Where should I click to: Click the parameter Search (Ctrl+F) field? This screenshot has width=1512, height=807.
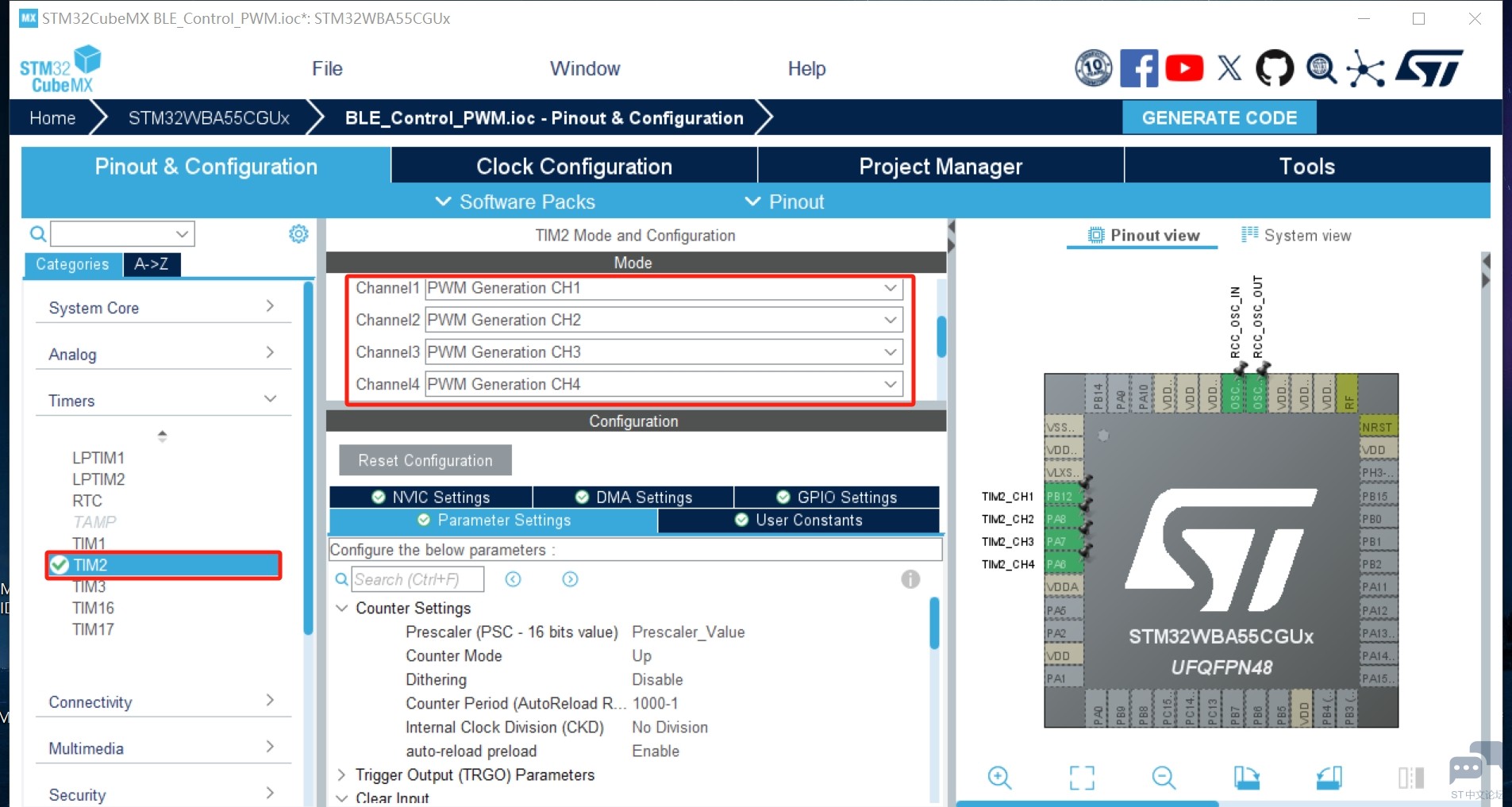[417, 579]
